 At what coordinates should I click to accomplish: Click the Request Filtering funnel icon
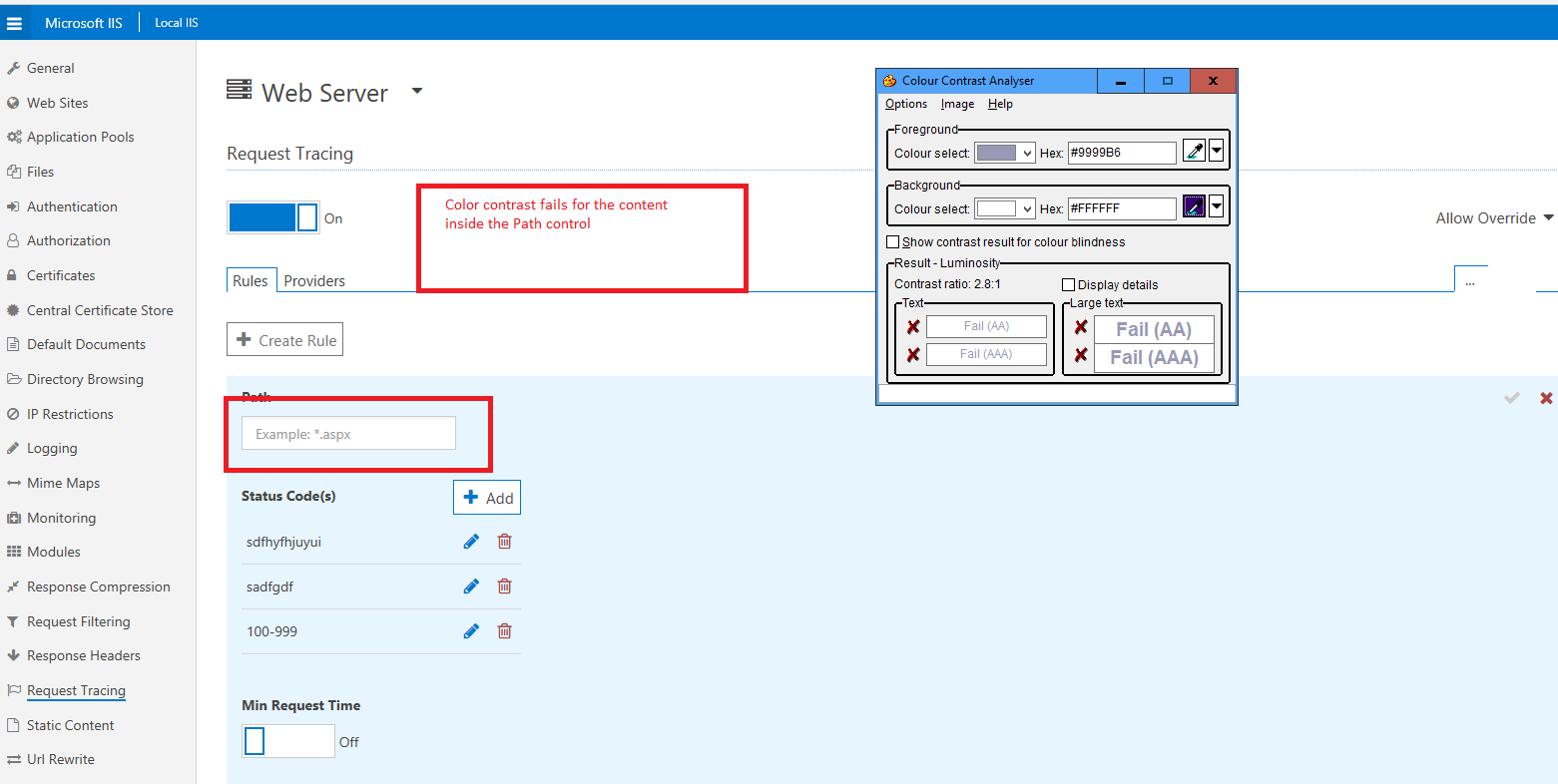13,620
